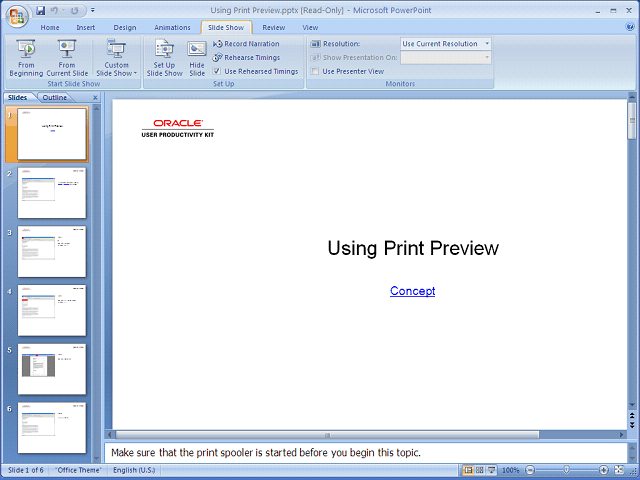Open the View ribbon tab

point(310,27)
